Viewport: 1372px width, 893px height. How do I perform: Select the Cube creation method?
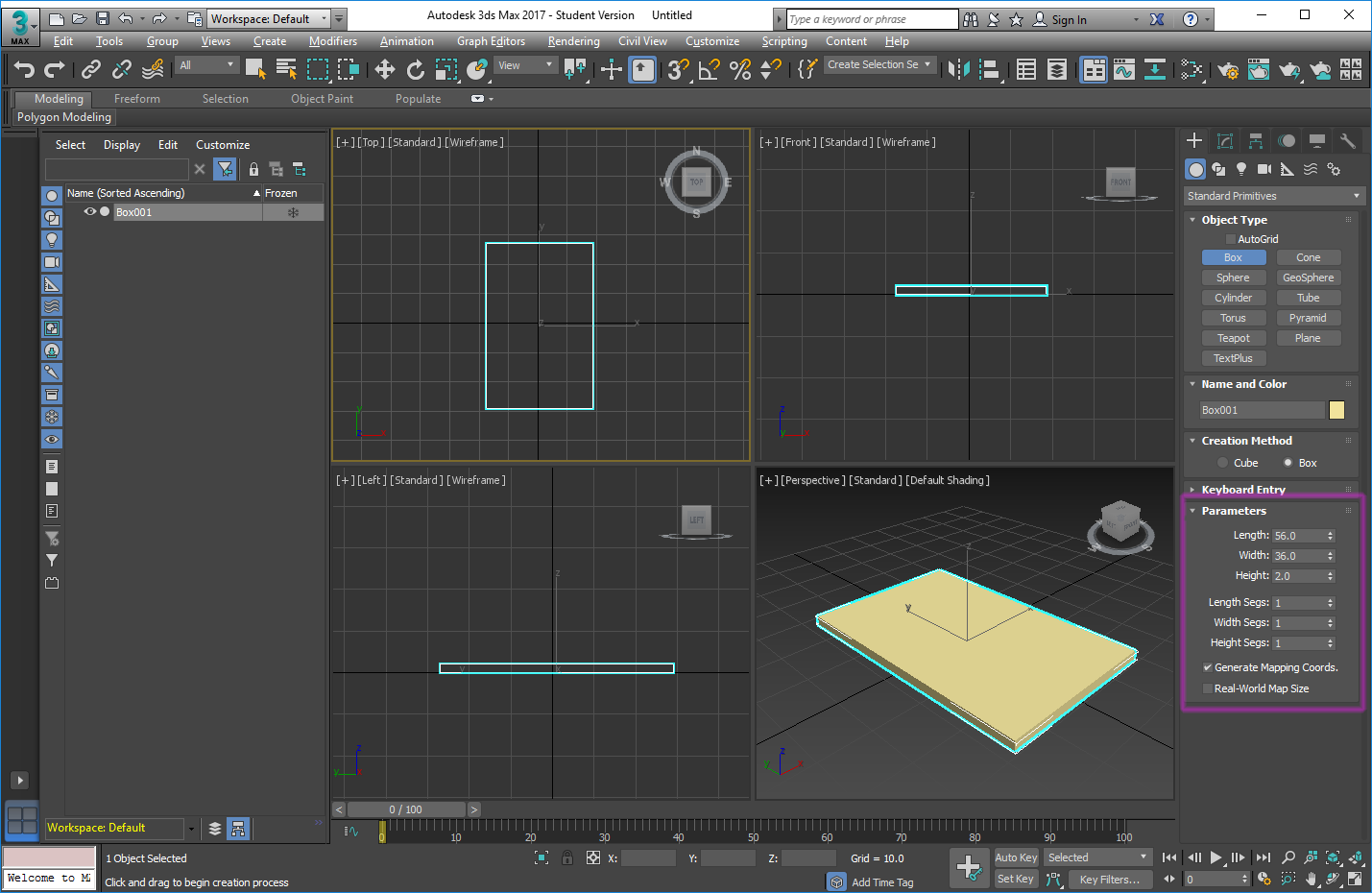pyautogui.click(x=1223, y=463)
